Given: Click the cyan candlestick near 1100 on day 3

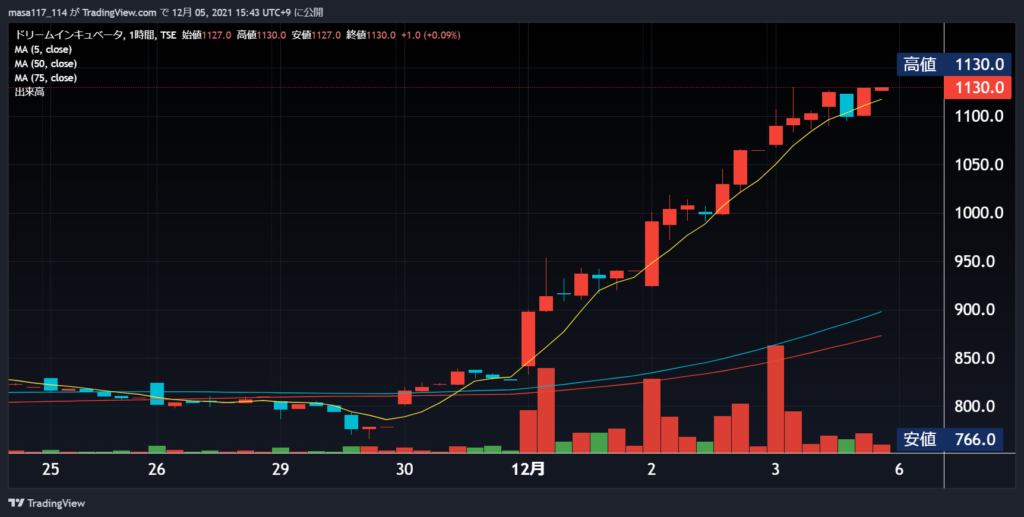Looking at the screenshot, I should pyautogui.click(x=846, y=106).
